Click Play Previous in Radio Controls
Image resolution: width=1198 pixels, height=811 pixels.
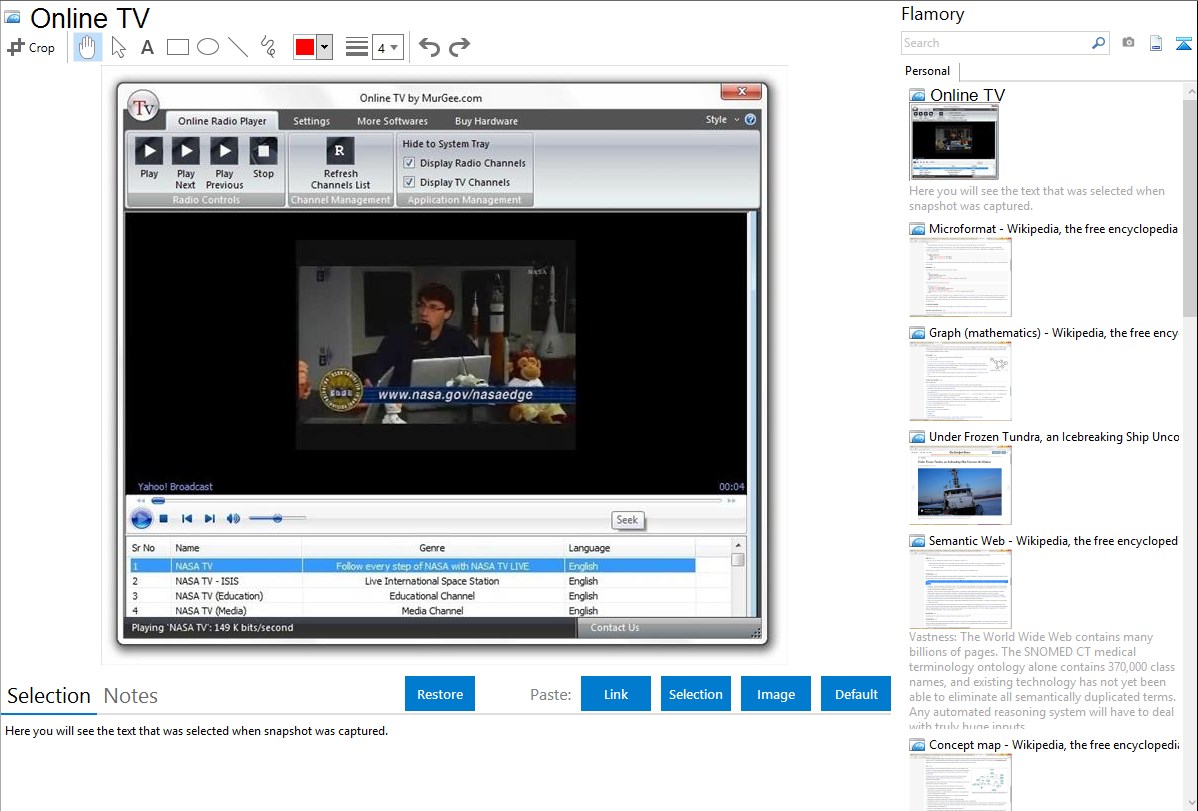click(224, 163)
